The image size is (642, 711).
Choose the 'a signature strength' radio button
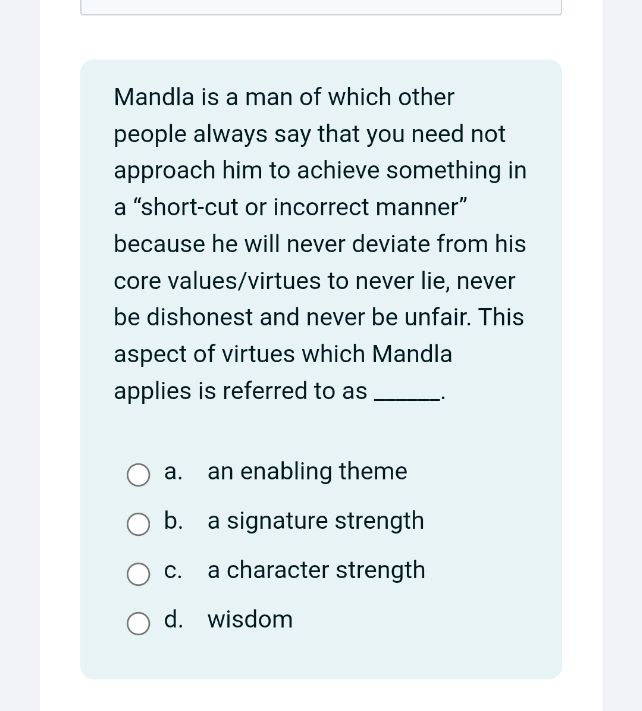click(138, 524)
